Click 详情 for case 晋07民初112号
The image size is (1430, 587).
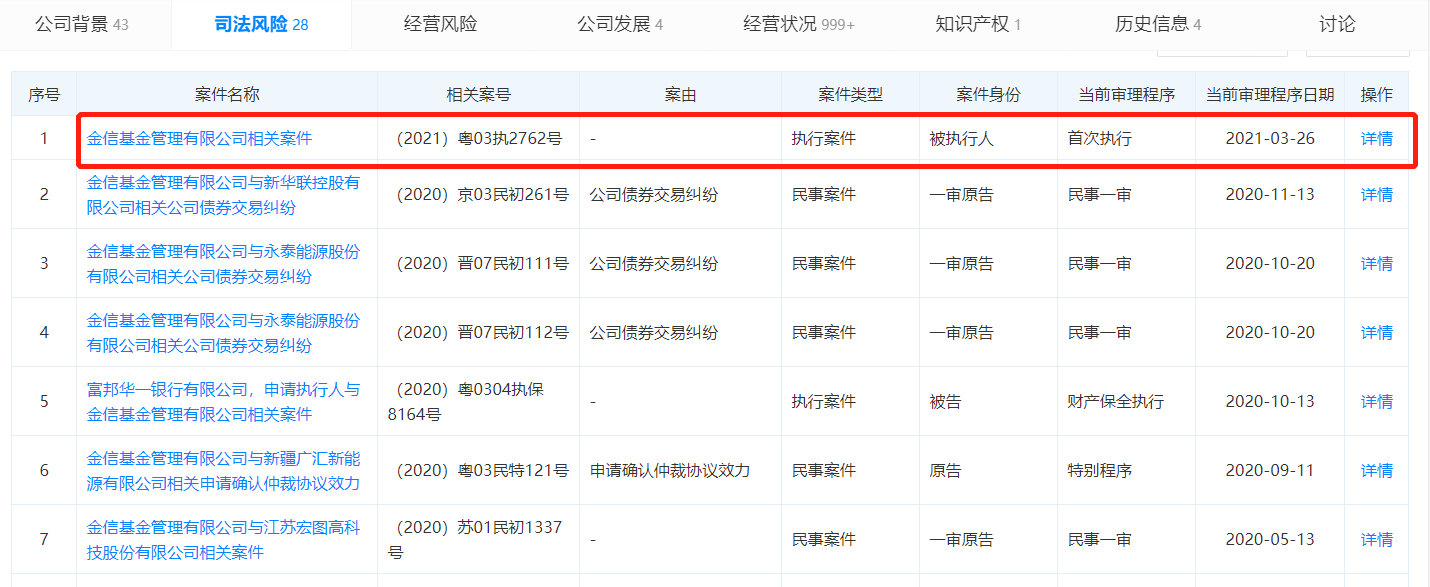point(1376,333)
